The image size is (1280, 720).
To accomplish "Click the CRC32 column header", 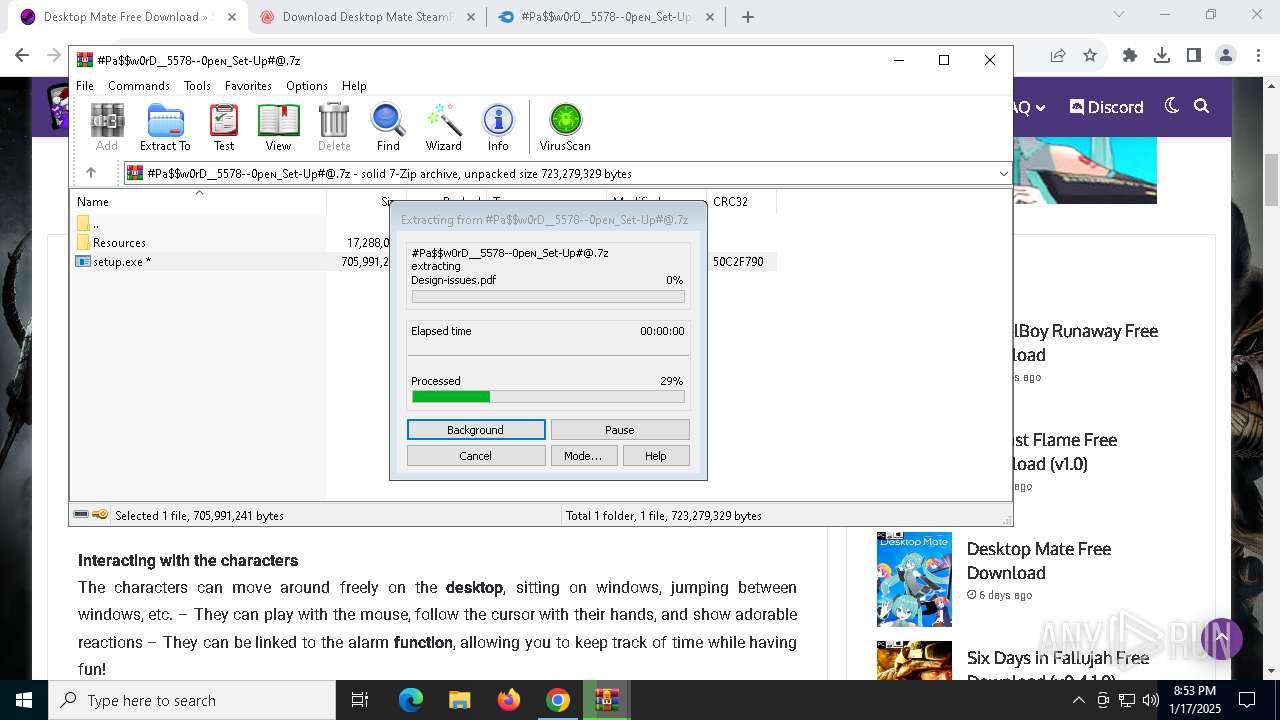I will pyautogui.click(x=741, y=201).
